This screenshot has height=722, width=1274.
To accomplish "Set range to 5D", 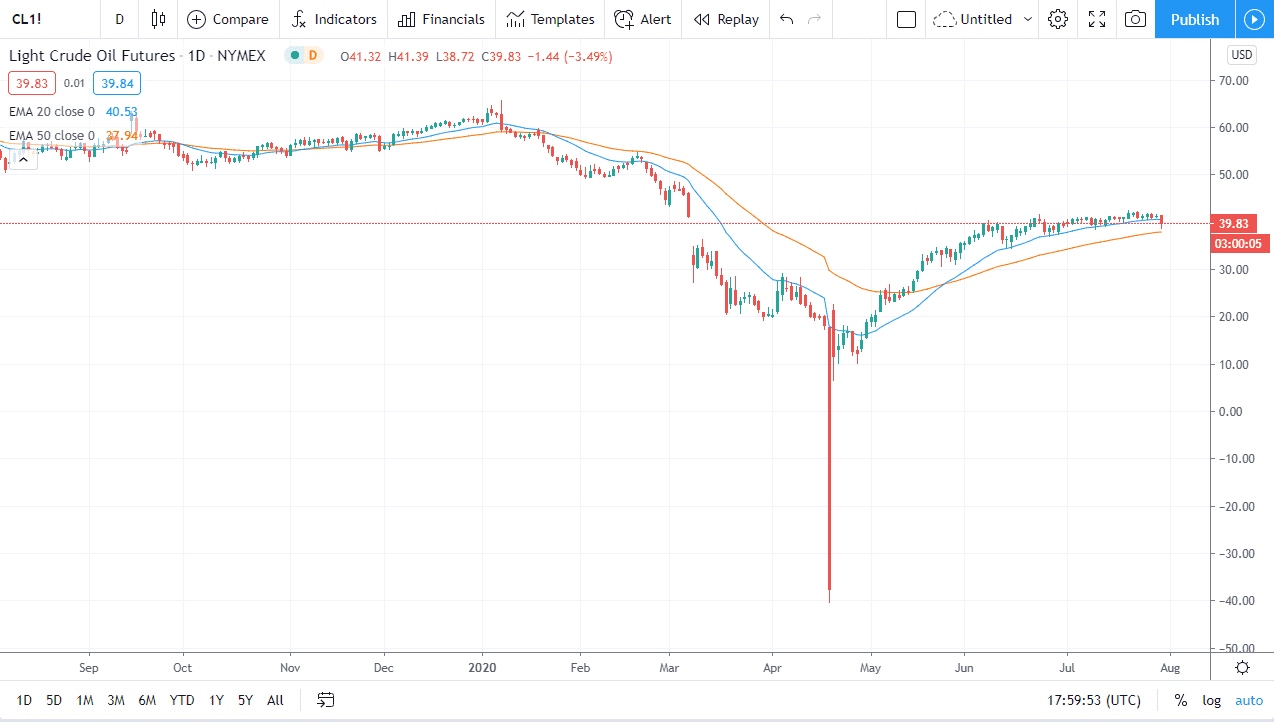I will pyautogui.click(x=54, y=700).
